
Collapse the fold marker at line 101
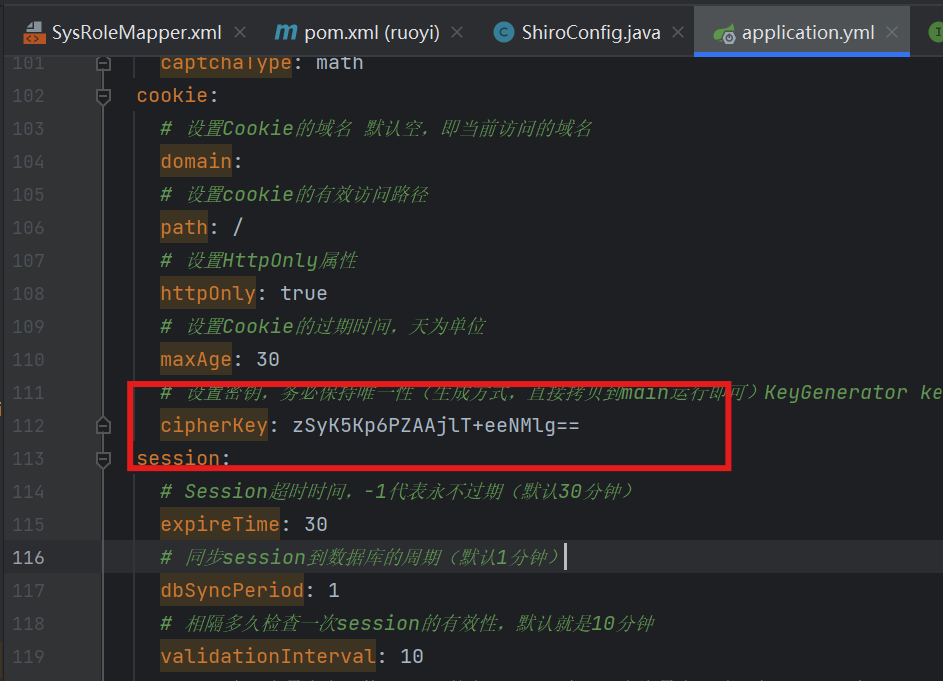[103, 63]
